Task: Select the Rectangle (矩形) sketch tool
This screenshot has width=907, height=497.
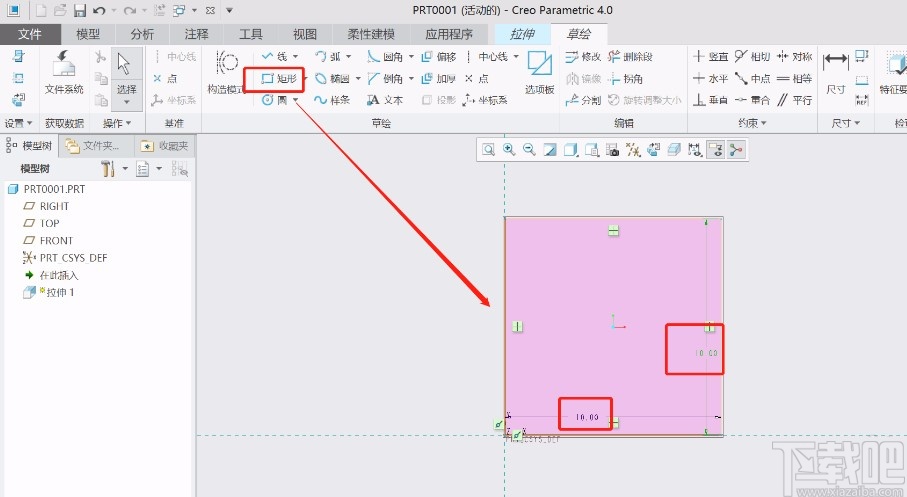Action: (x=279, y=79)
